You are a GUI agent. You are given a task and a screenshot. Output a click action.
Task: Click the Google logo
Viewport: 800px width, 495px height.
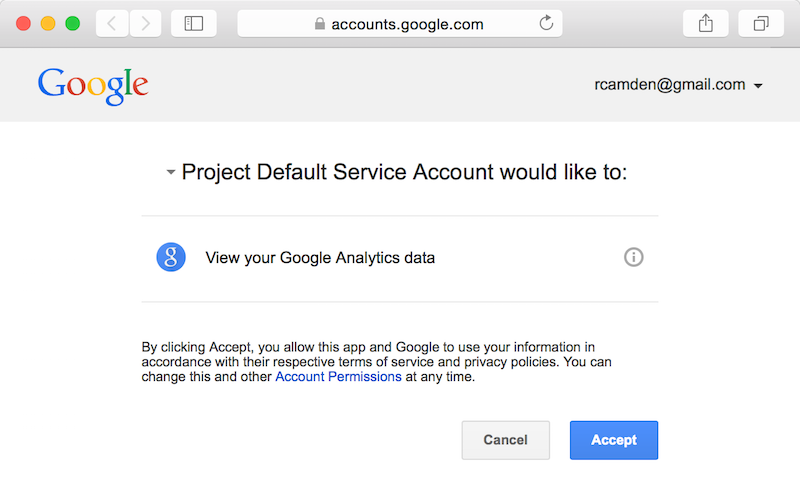93,86
